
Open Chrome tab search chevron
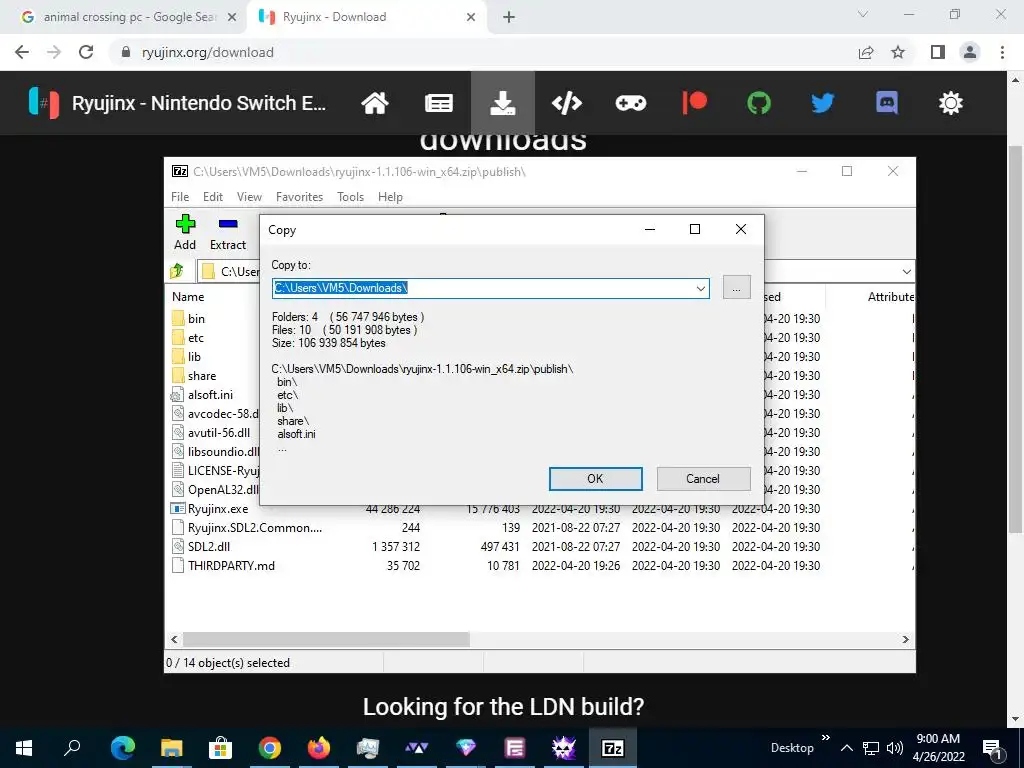863,14
